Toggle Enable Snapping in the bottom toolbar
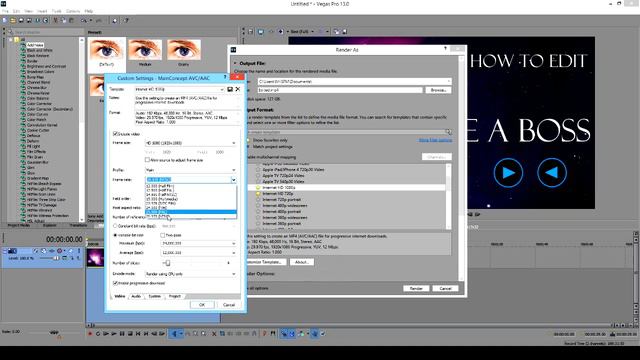The image size is (640, 360). coord(284,333)
